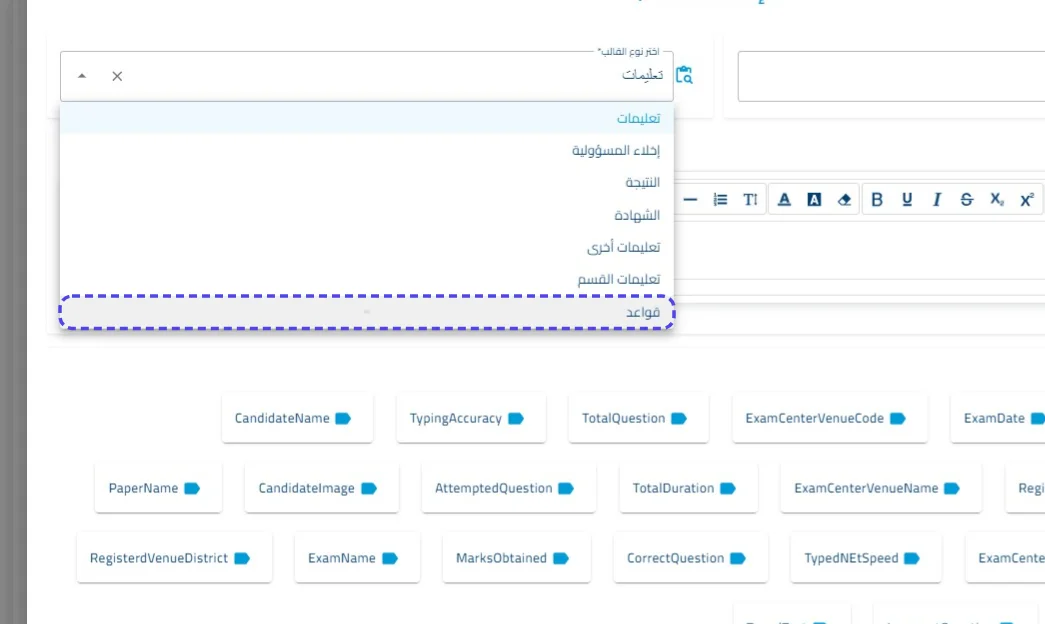Click the empty text field at top right

(892, 76)
